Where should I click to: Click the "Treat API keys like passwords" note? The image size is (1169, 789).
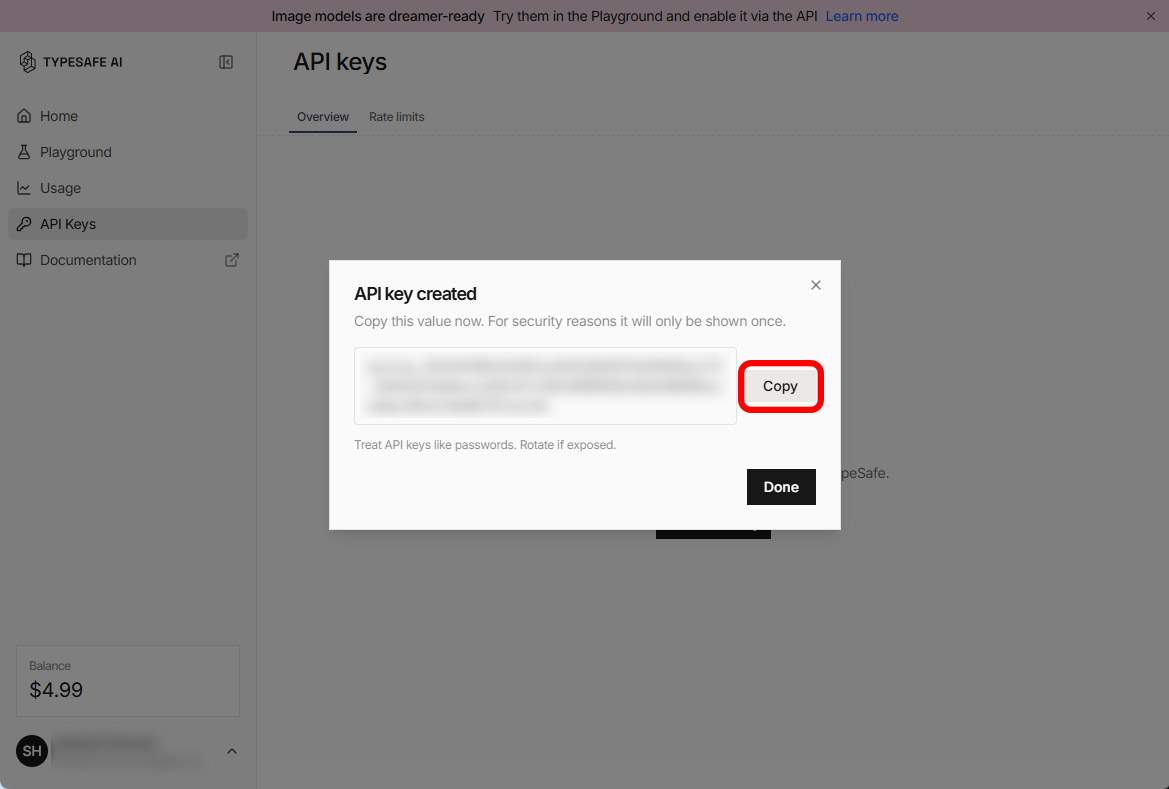pos(485,444)
